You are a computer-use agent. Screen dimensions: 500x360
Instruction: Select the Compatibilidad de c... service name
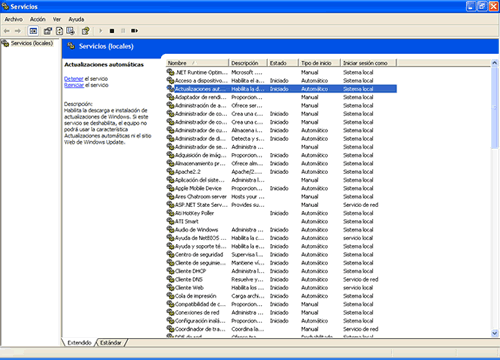(x=200, y=304)
